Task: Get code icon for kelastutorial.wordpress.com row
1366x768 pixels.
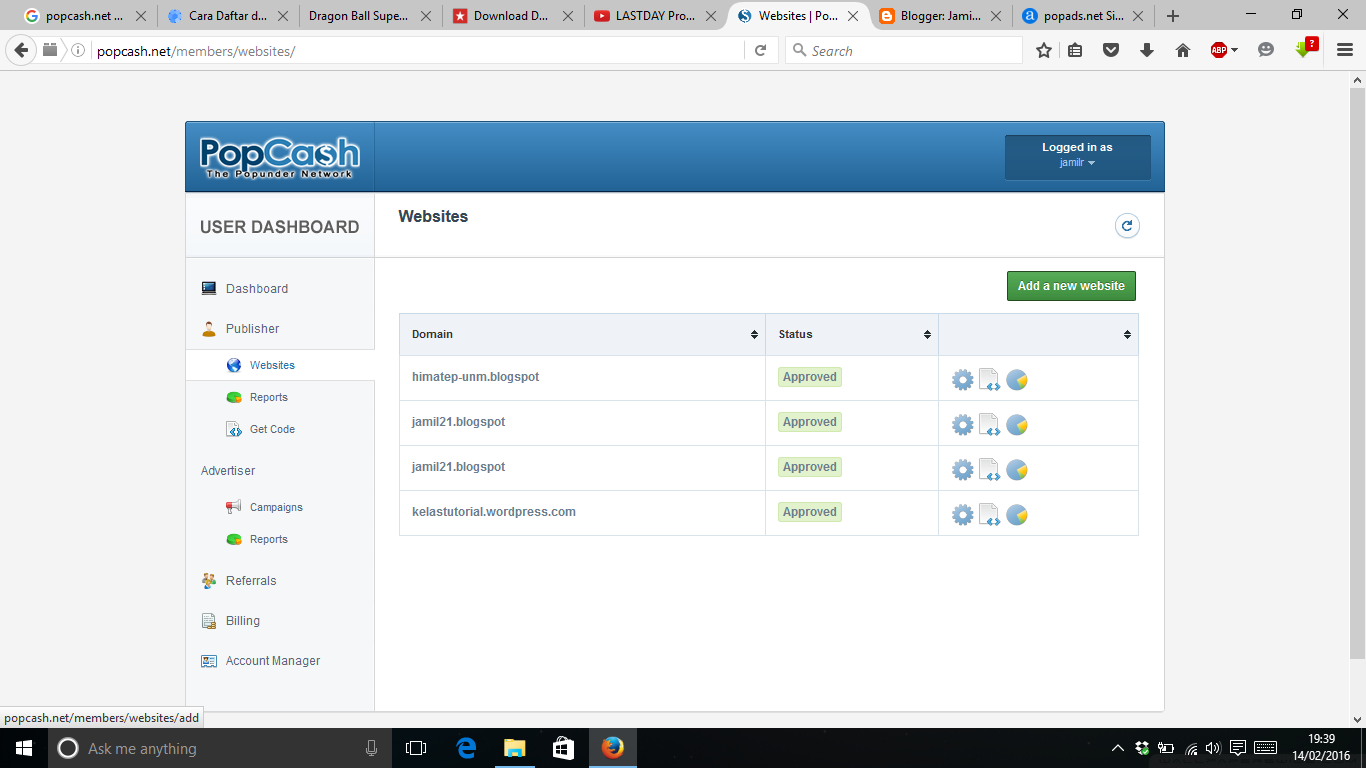Action: 989,515
